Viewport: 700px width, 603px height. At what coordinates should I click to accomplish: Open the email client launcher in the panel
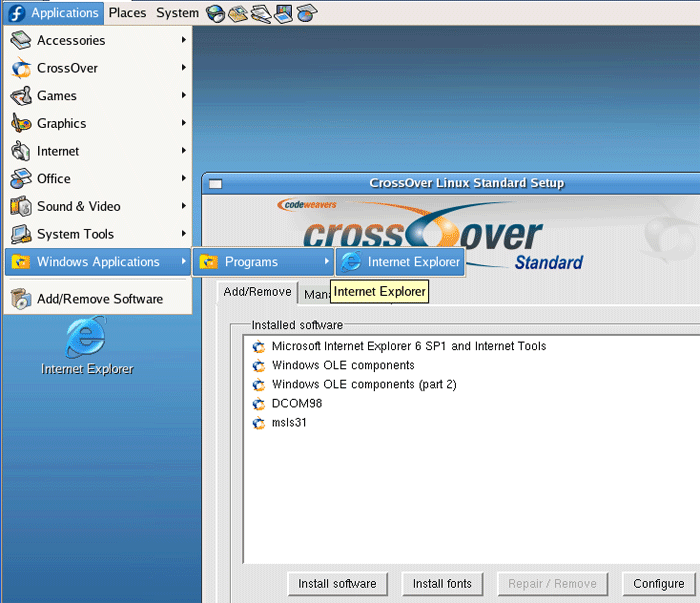pyautogui.click(x=238, y=13)
